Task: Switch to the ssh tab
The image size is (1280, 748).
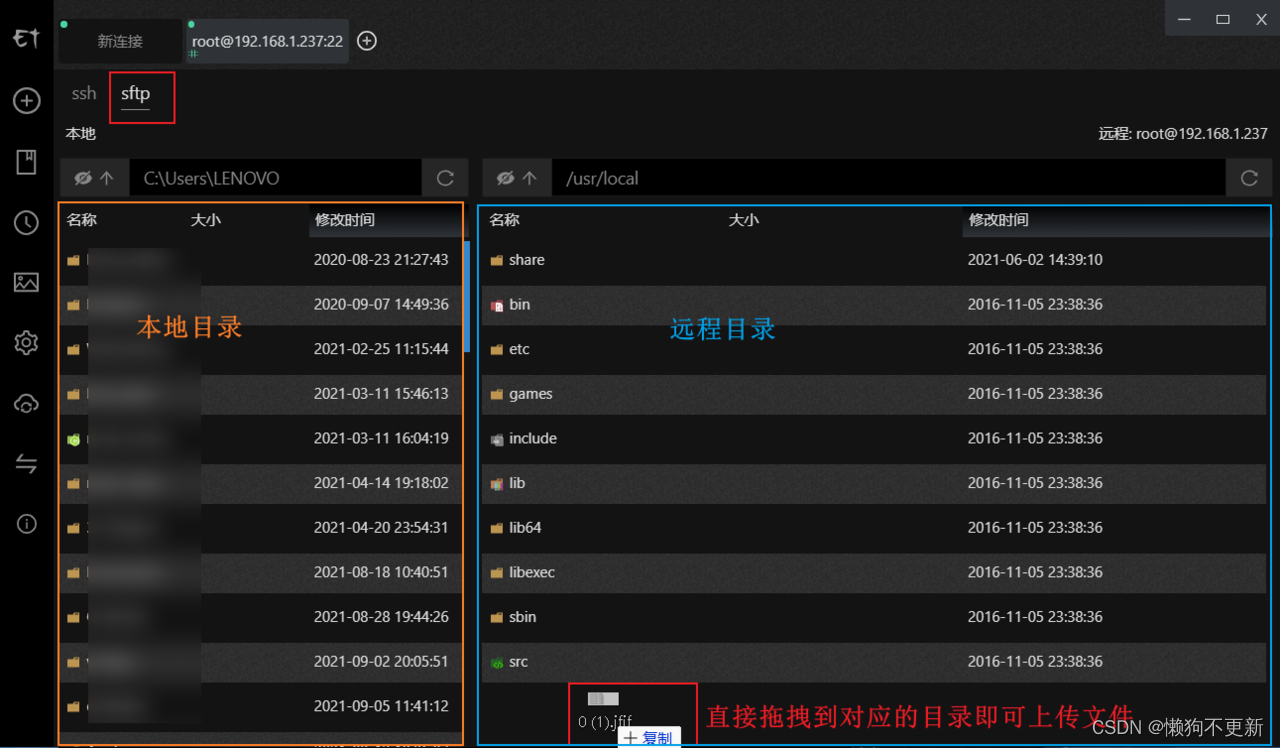Action: pyautogui.click(x=84, y=93)
